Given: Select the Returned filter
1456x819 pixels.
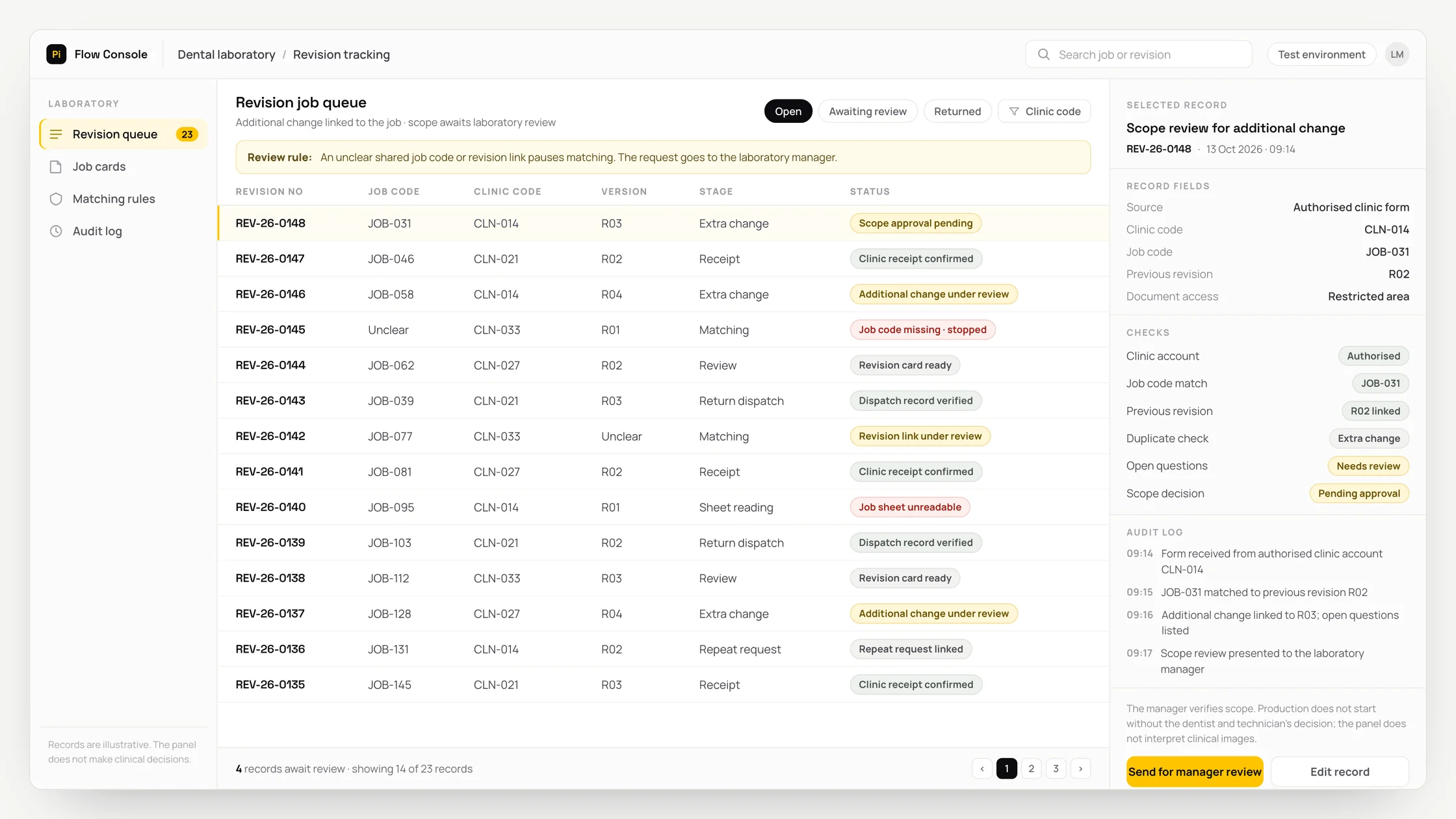Looking at the screenshot, I should [957, 111].
